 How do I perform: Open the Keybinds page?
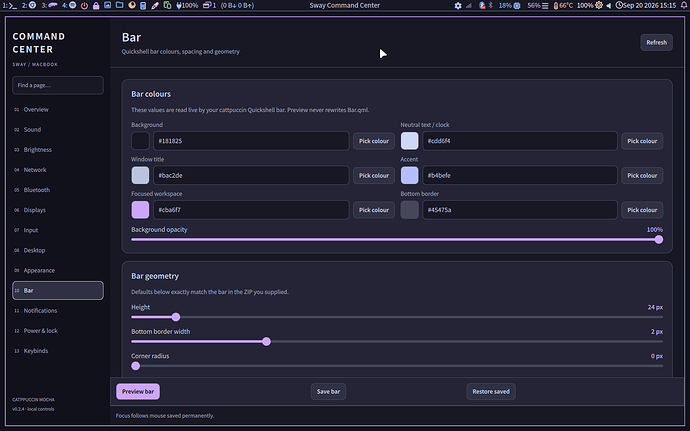[58, 351]
